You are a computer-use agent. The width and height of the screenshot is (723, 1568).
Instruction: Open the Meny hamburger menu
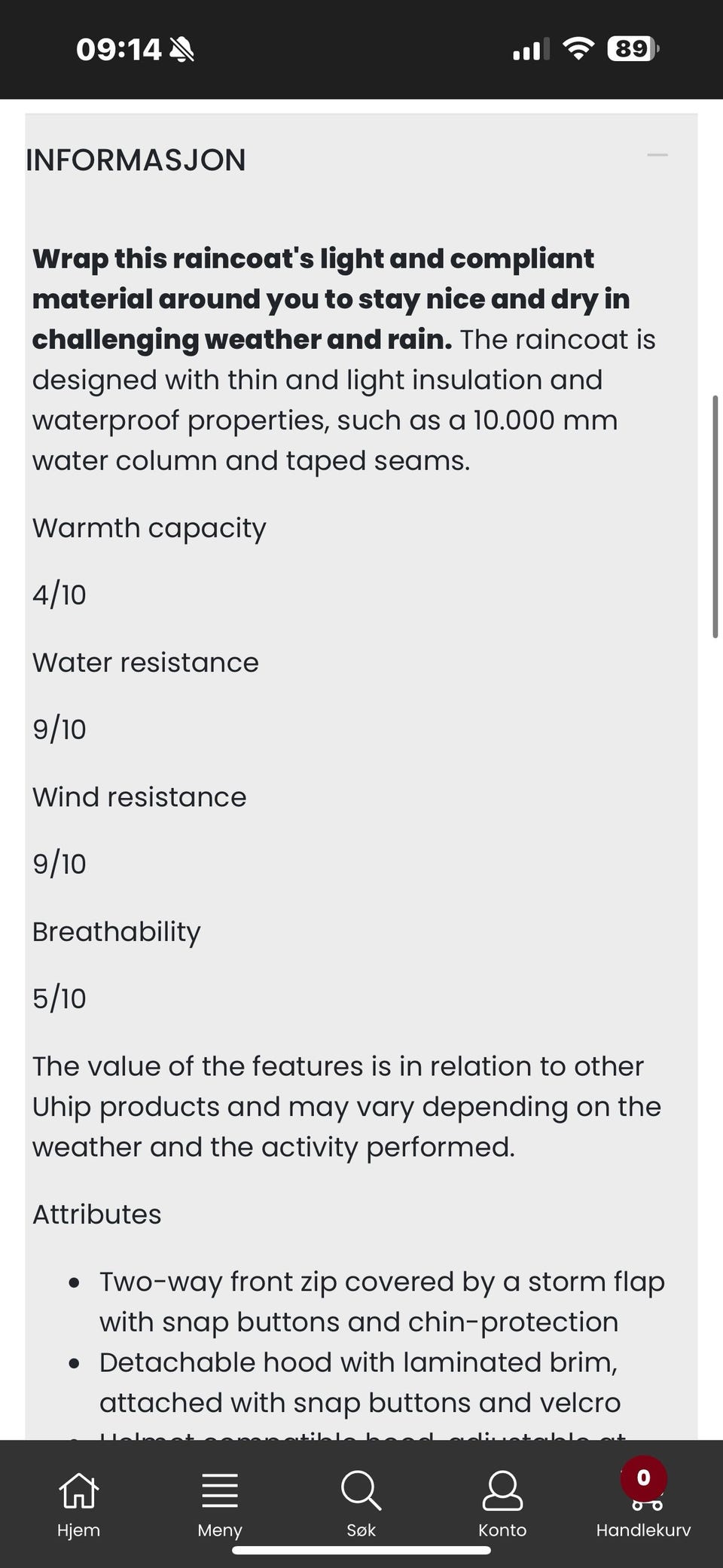219,1502
